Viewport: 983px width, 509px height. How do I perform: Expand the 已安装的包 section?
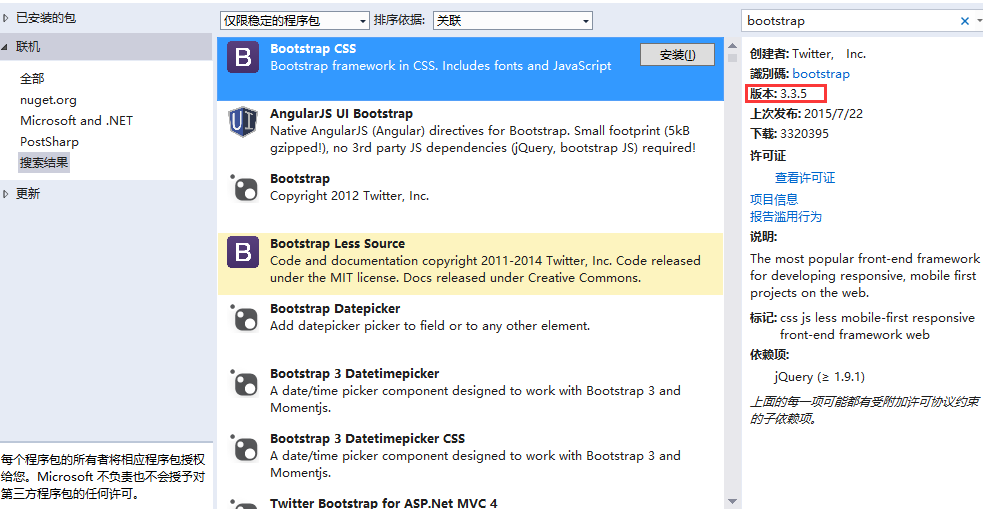tap(7, 18)
